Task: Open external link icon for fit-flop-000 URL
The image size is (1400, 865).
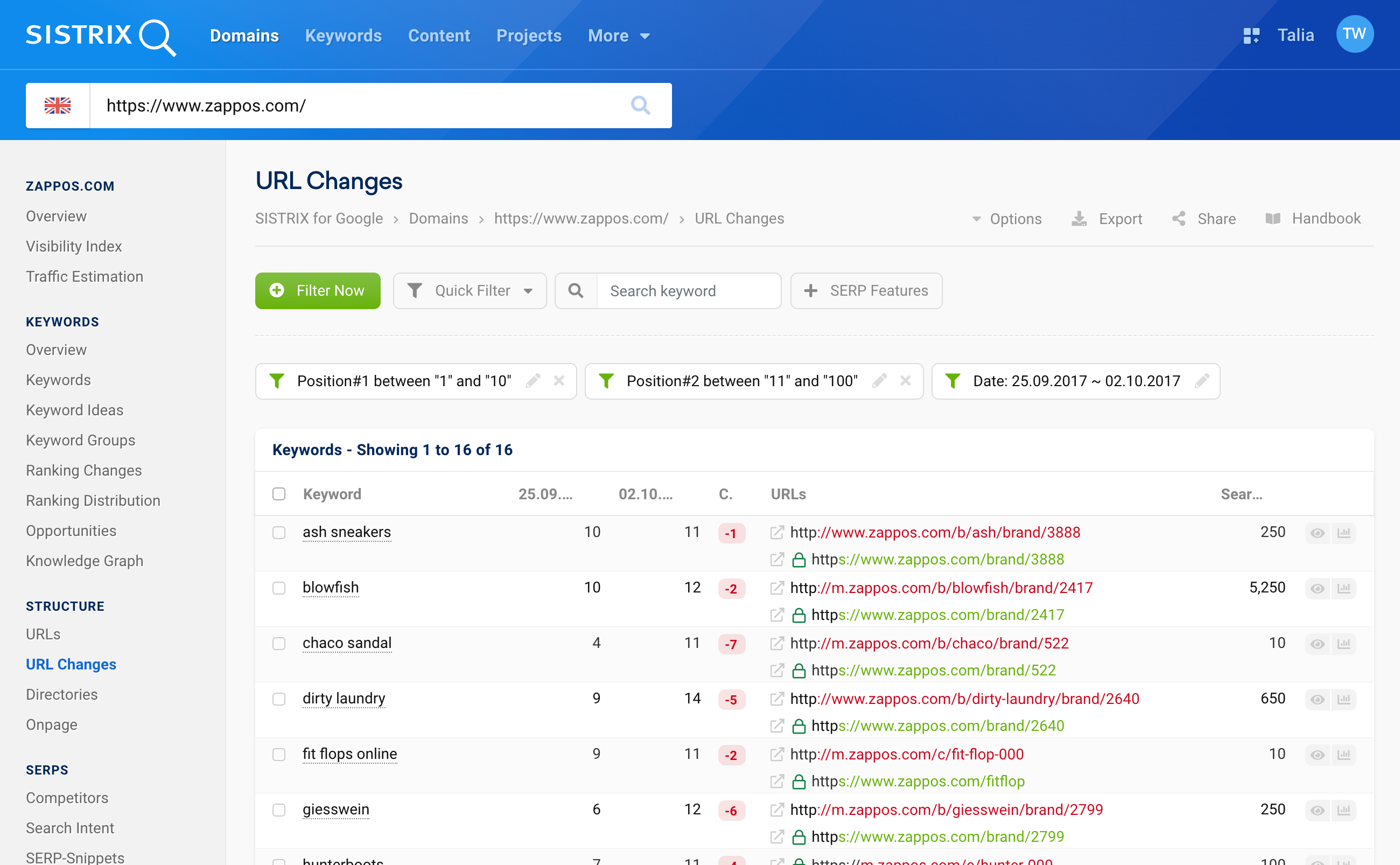Action: (x=776, y=755)
